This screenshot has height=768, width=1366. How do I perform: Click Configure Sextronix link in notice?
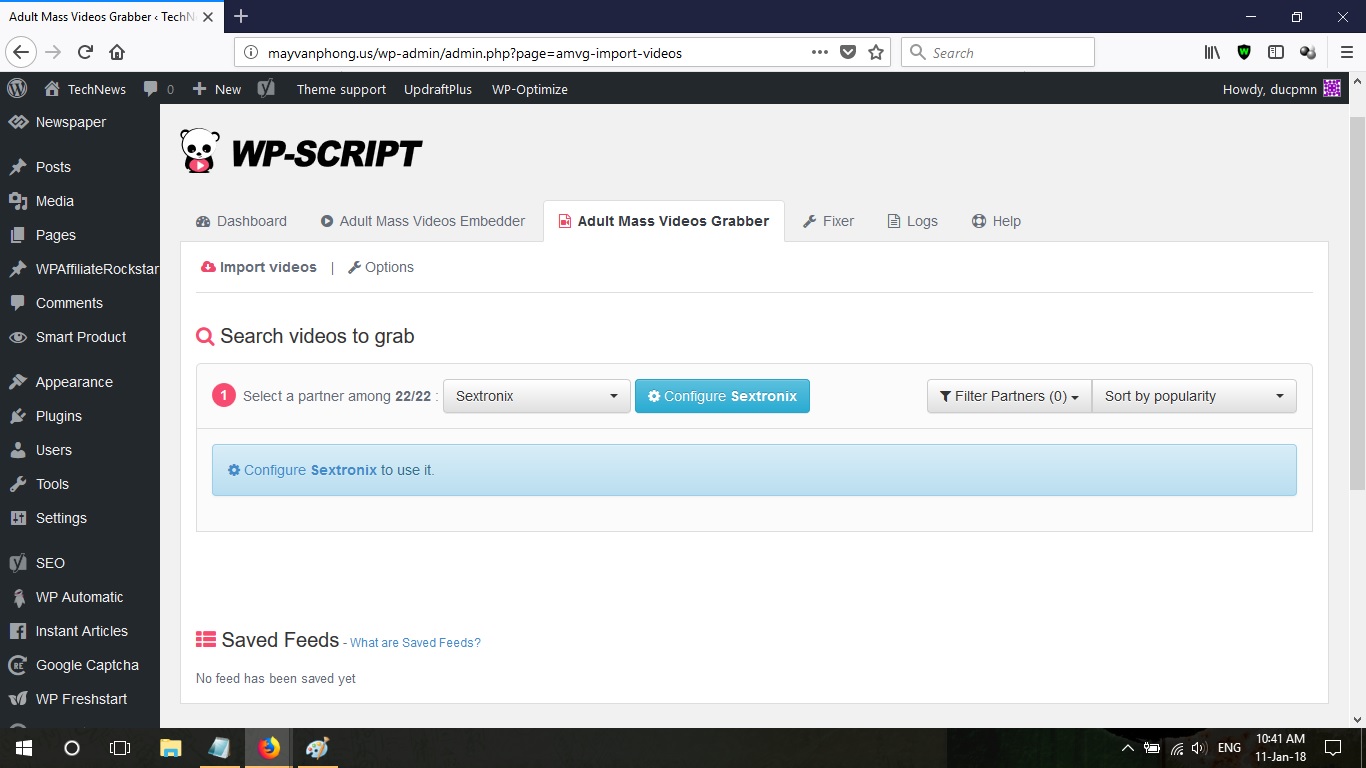(x=302, y=470)
